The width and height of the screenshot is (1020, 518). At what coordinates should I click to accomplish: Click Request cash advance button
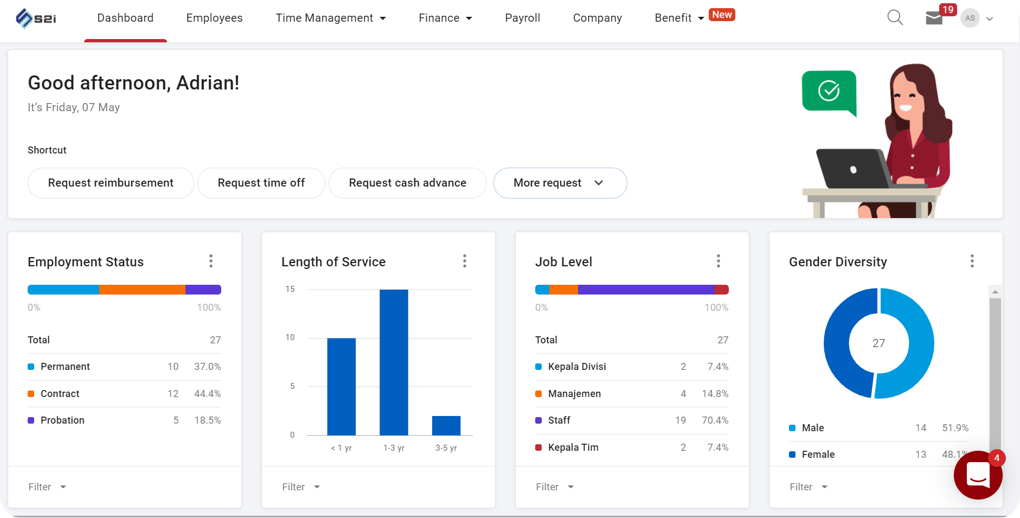pos(407,183)
